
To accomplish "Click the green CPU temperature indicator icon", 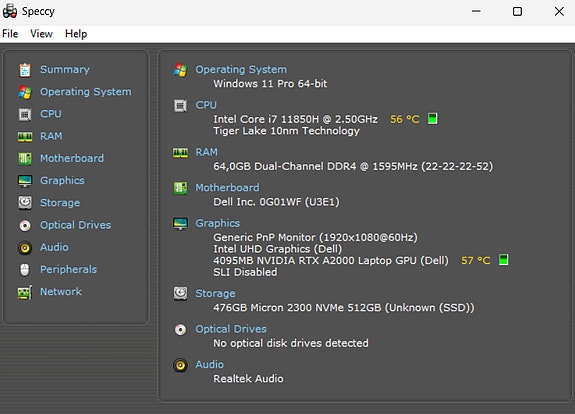I will (x=433, y=119).
